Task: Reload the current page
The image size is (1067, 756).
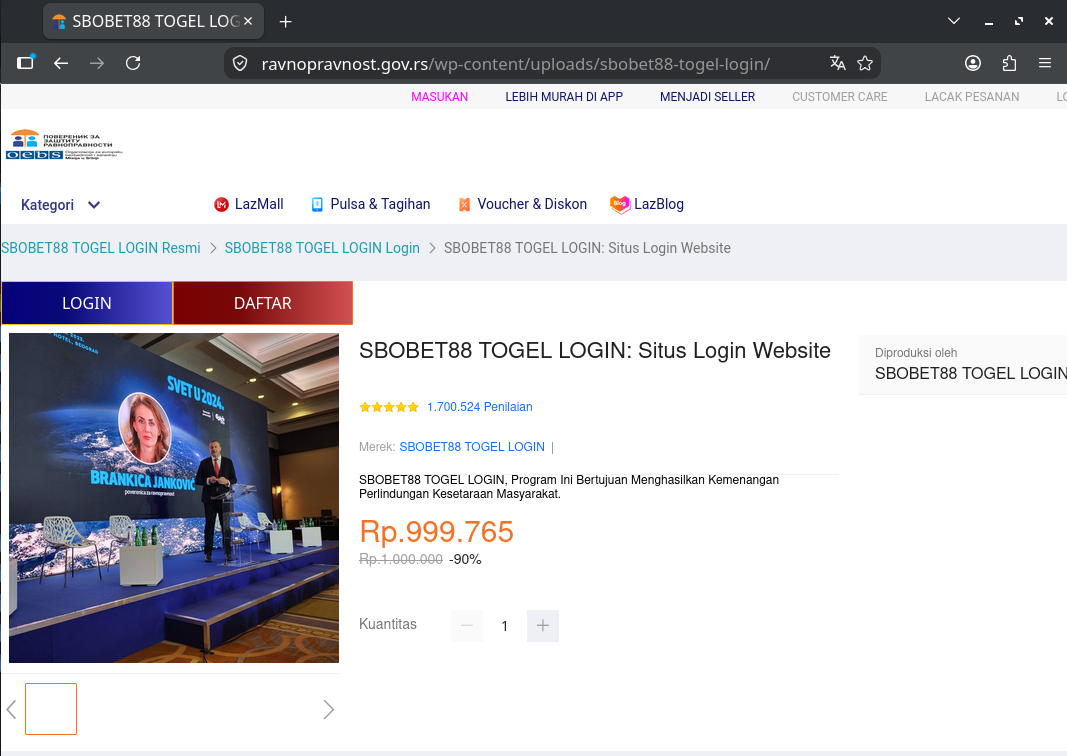Action: [x=133, y=63]
